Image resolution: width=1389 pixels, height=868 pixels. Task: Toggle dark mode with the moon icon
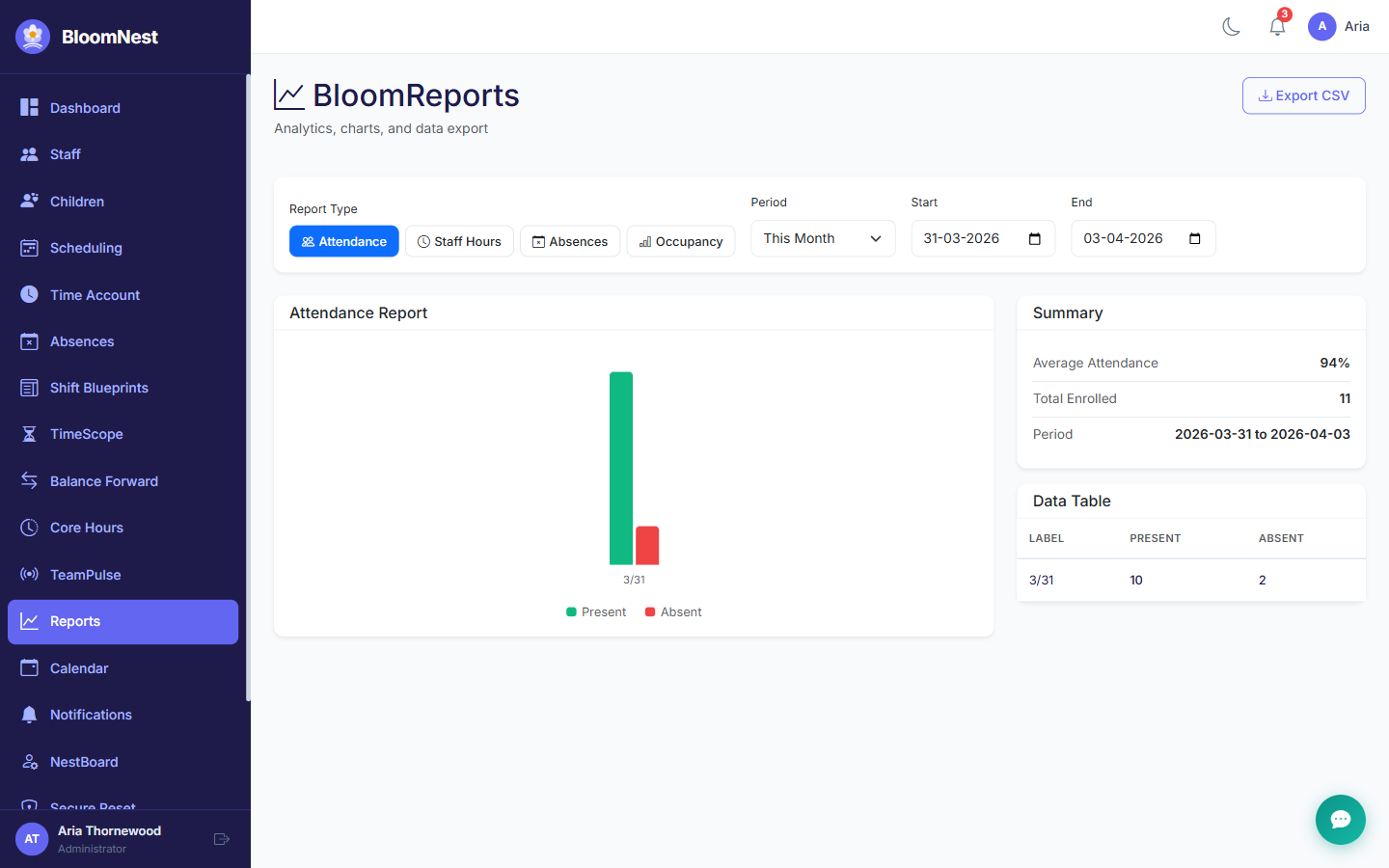pyautogui.click(x=1231, y=26)
